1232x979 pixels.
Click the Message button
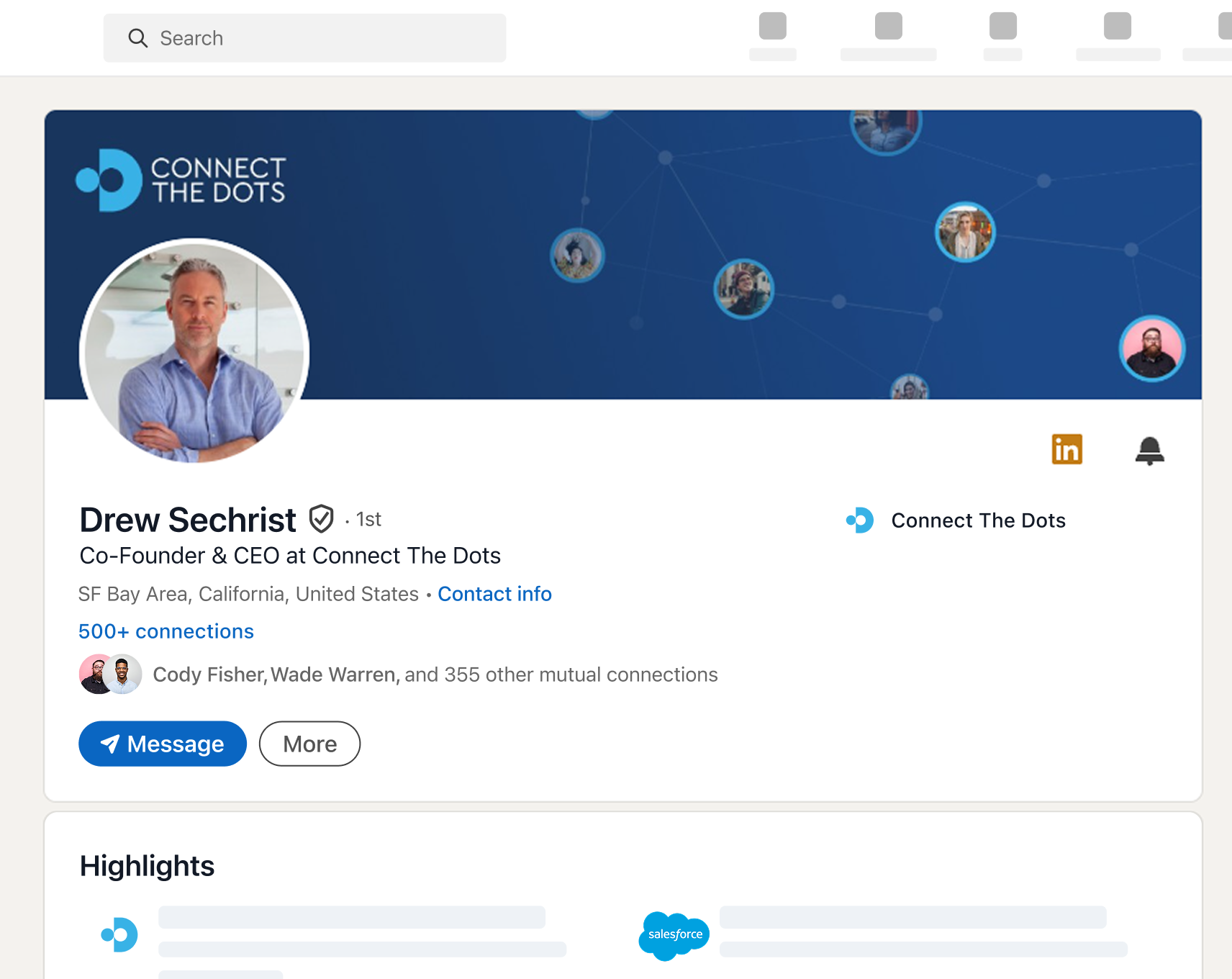163,744
